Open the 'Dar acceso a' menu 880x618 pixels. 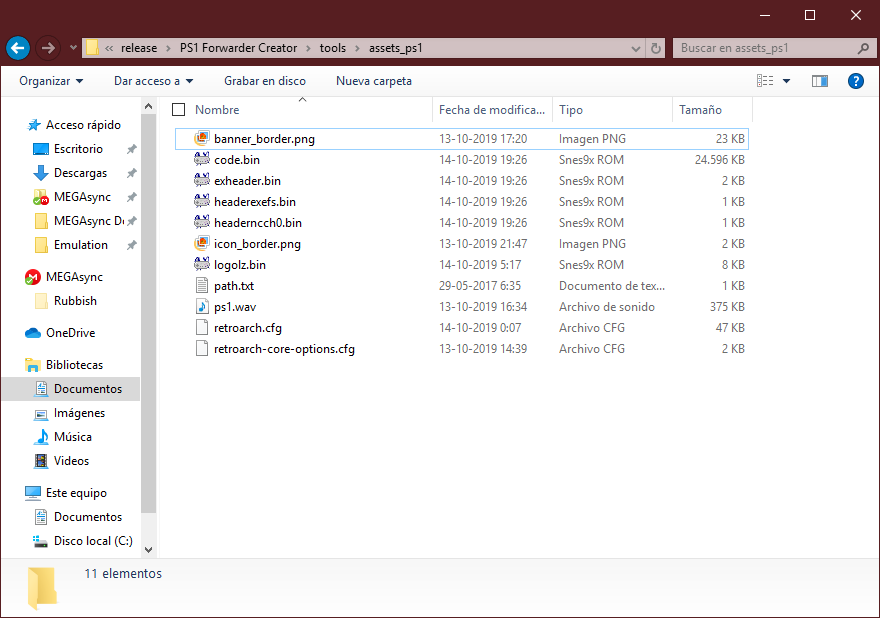tap(153, 81)
